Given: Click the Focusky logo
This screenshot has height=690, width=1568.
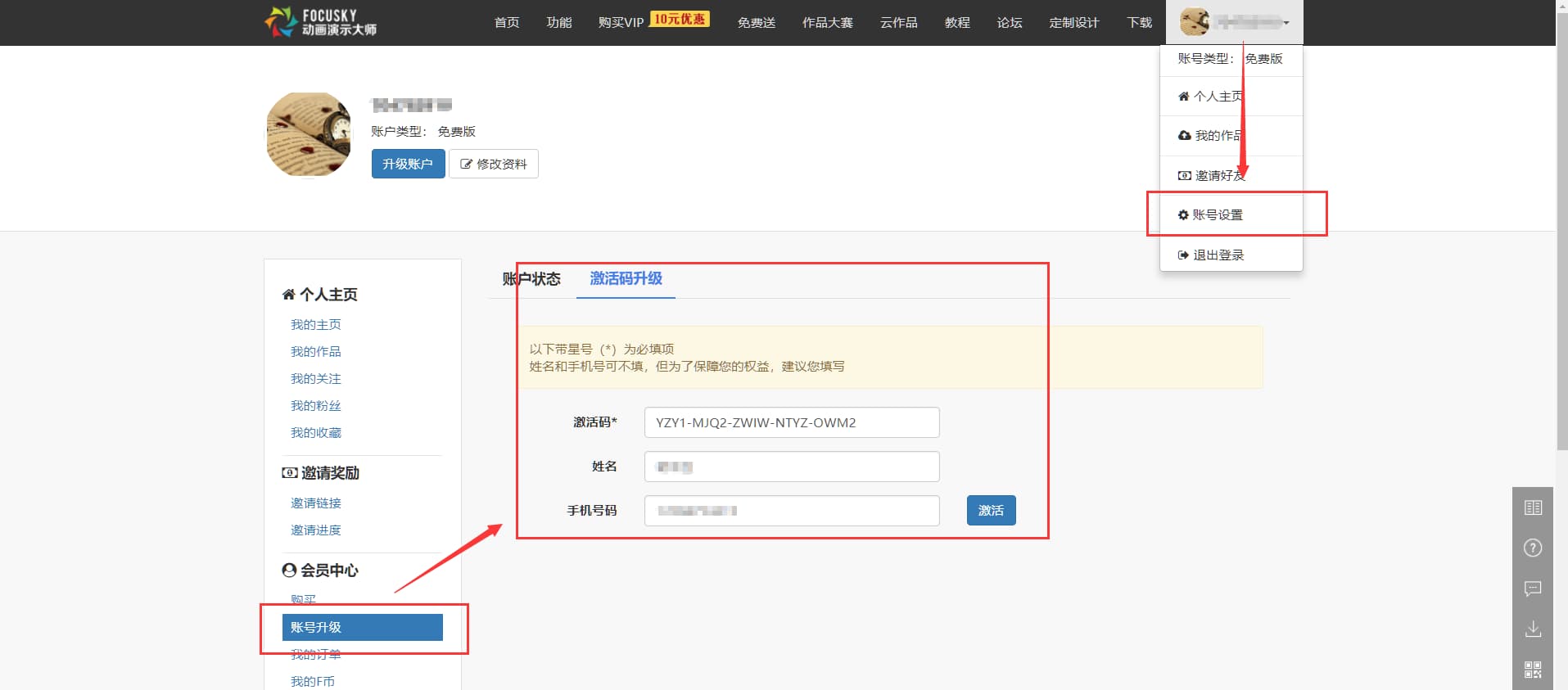Looking at the screenshot, I should [x=320, y=22].
